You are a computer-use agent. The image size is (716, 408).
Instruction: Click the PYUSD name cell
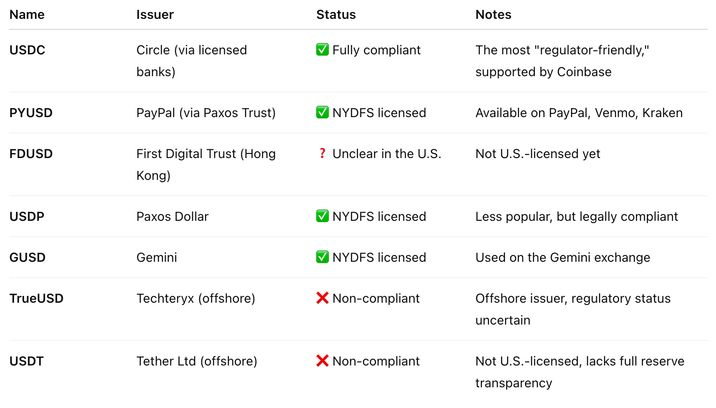click(31, 113)
